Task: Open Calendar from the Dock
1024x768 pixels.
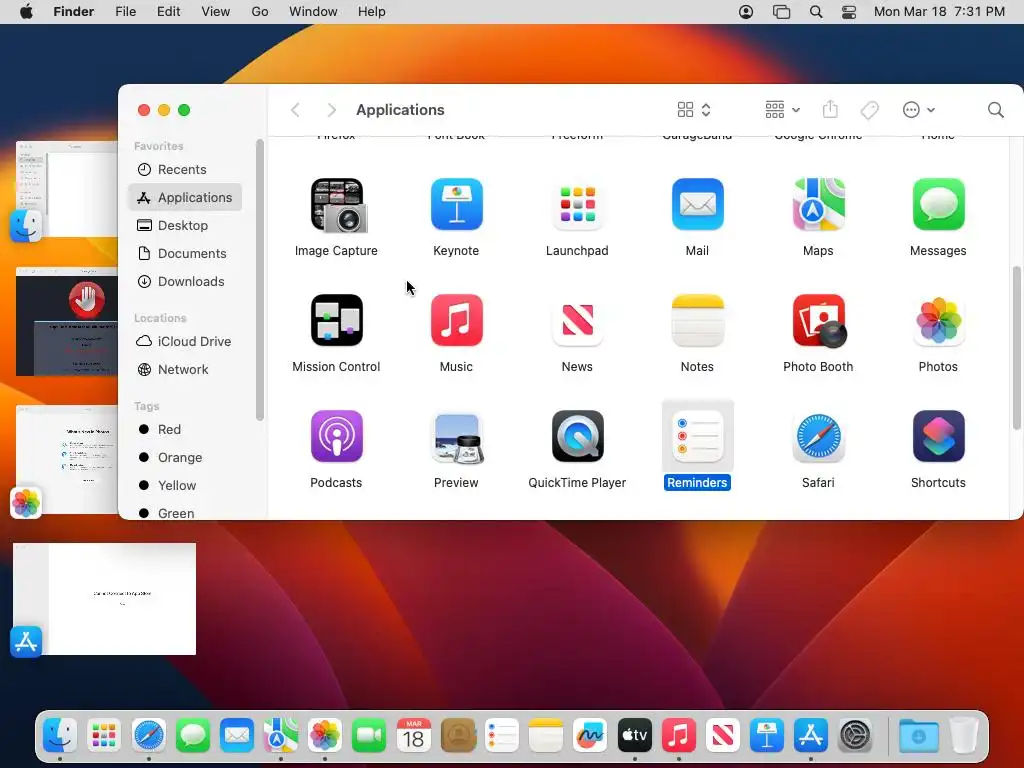Action: [413, 736]
